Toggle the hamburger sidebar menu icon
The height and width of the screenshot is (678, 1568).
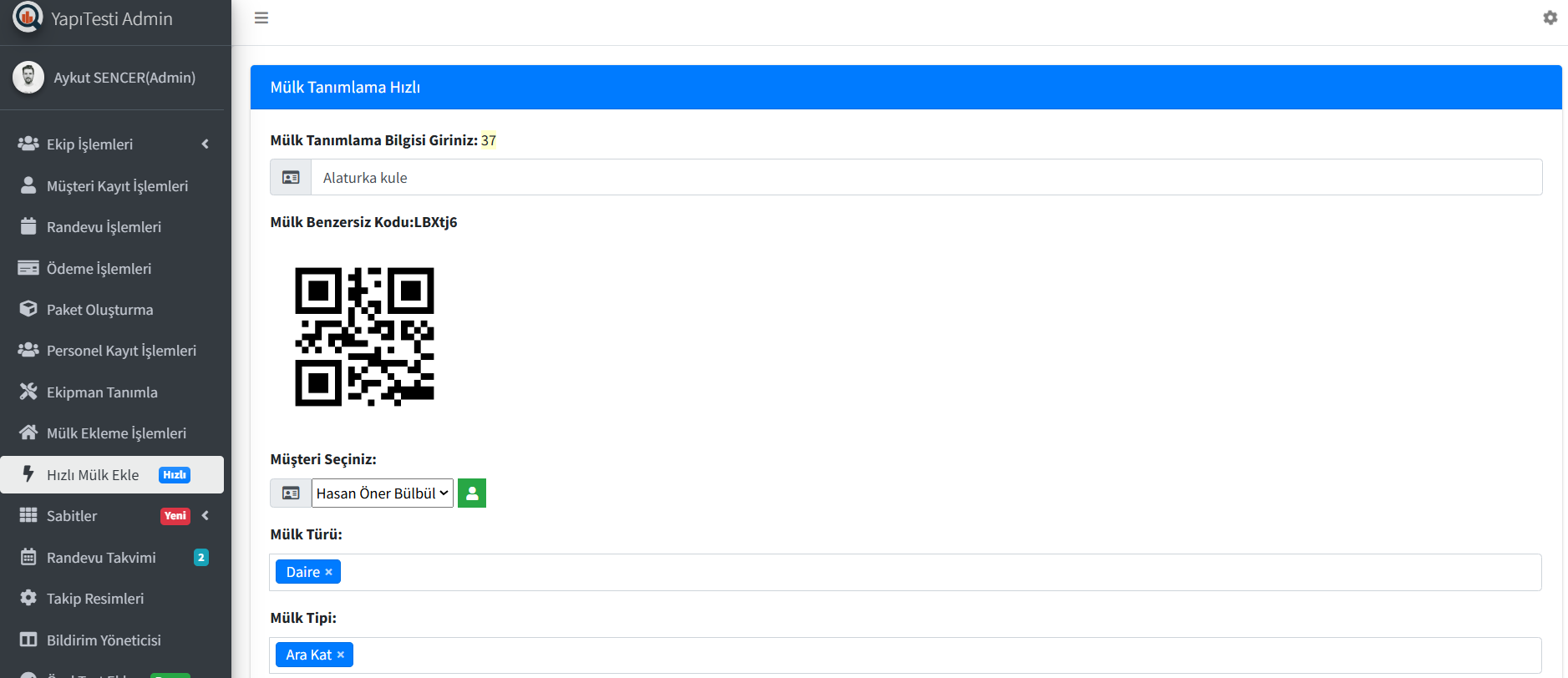pos(261,18)
